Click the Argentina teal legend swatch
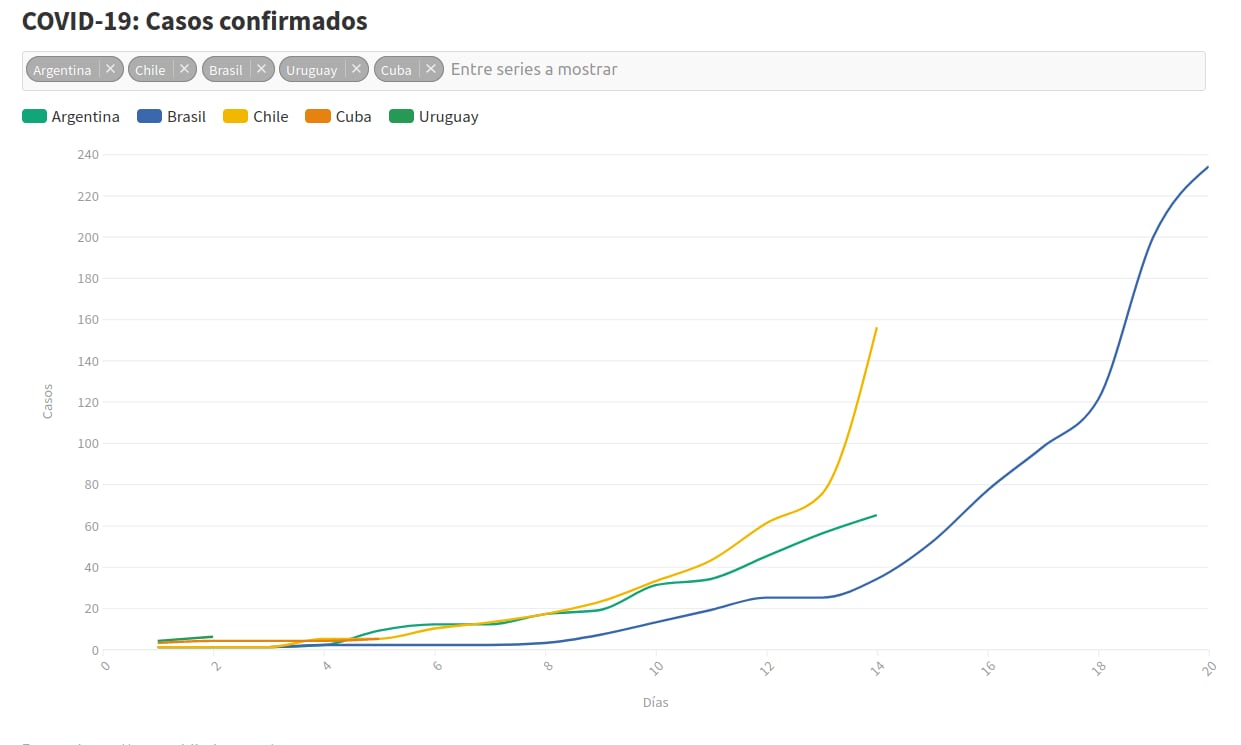 (x=34, y=117)
